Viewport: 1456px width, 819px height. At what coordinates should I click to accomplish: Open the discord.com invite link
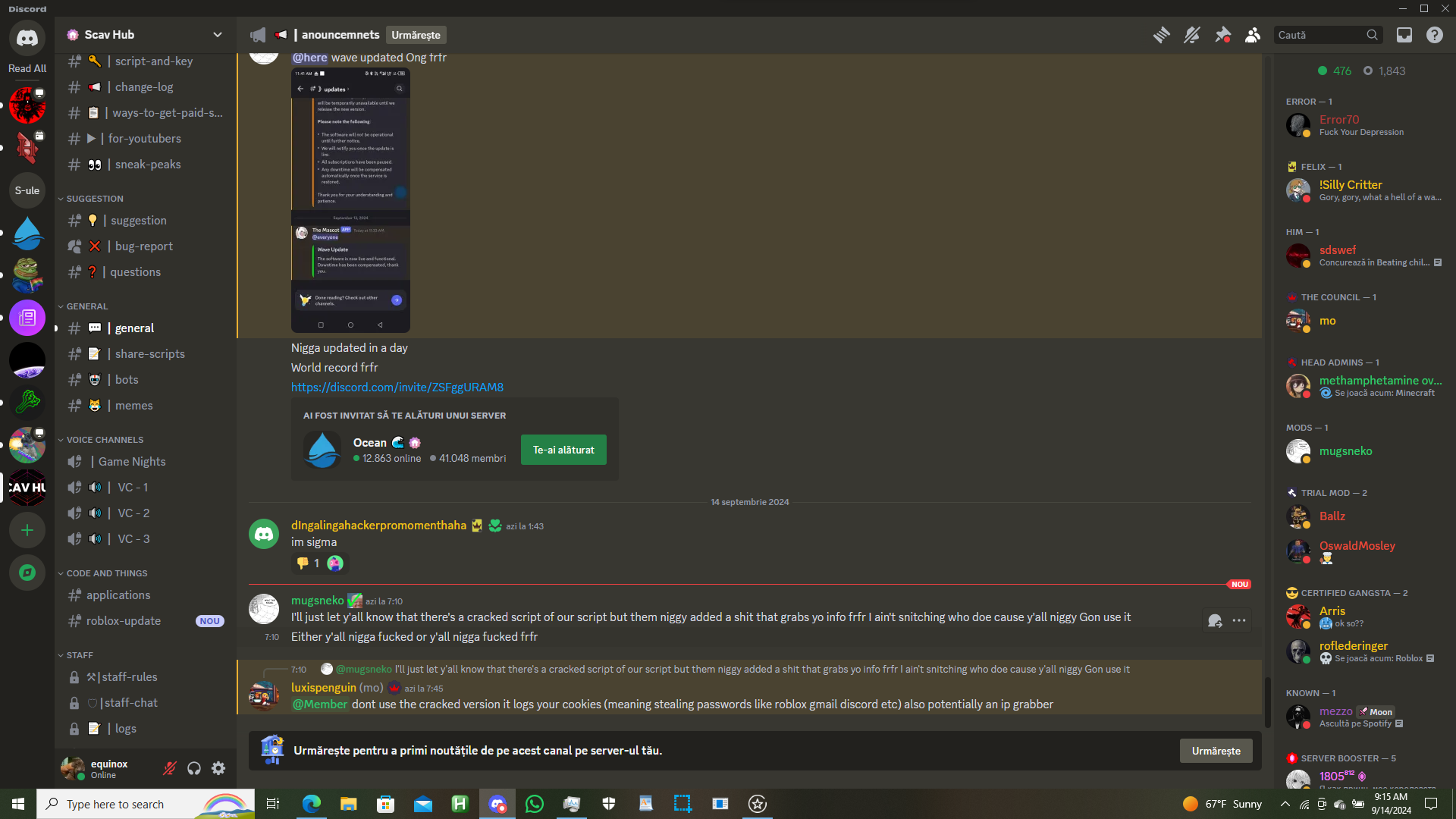tap(397, 388)
